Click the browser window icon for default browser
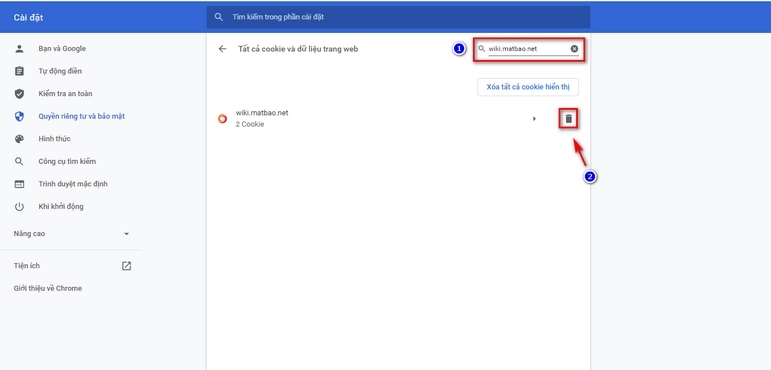The height and width of the screenshot is (370, 771). pos(19,184)
